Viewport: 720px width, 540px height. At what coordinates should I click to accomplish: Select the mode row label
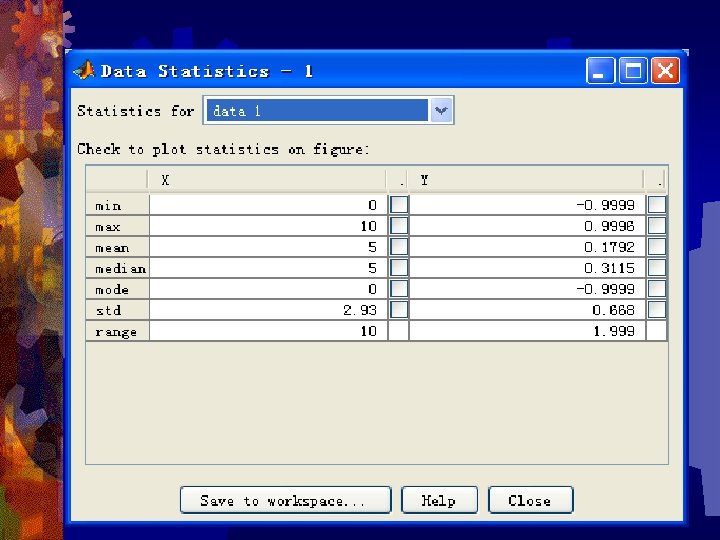pos(118,289)
